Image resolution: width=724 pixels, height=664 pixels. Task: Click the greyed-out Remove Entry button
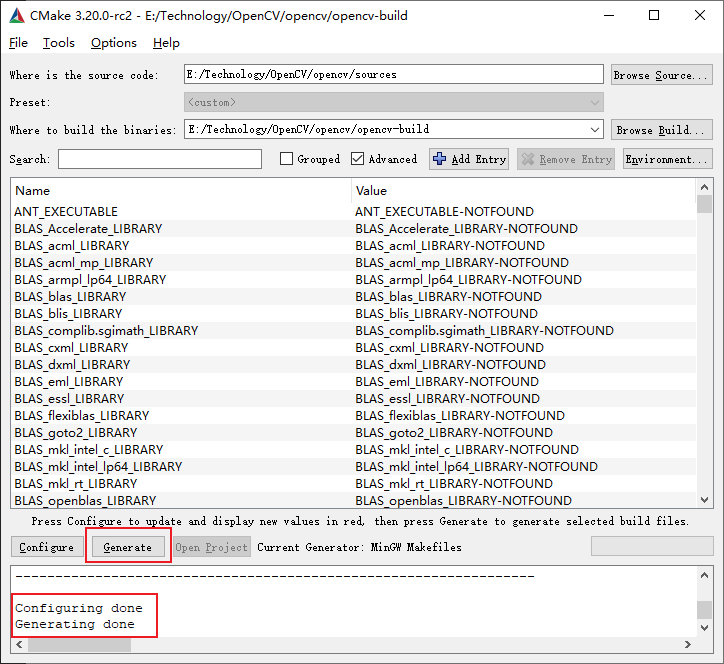pyautogui.click(x=566, y=159)
